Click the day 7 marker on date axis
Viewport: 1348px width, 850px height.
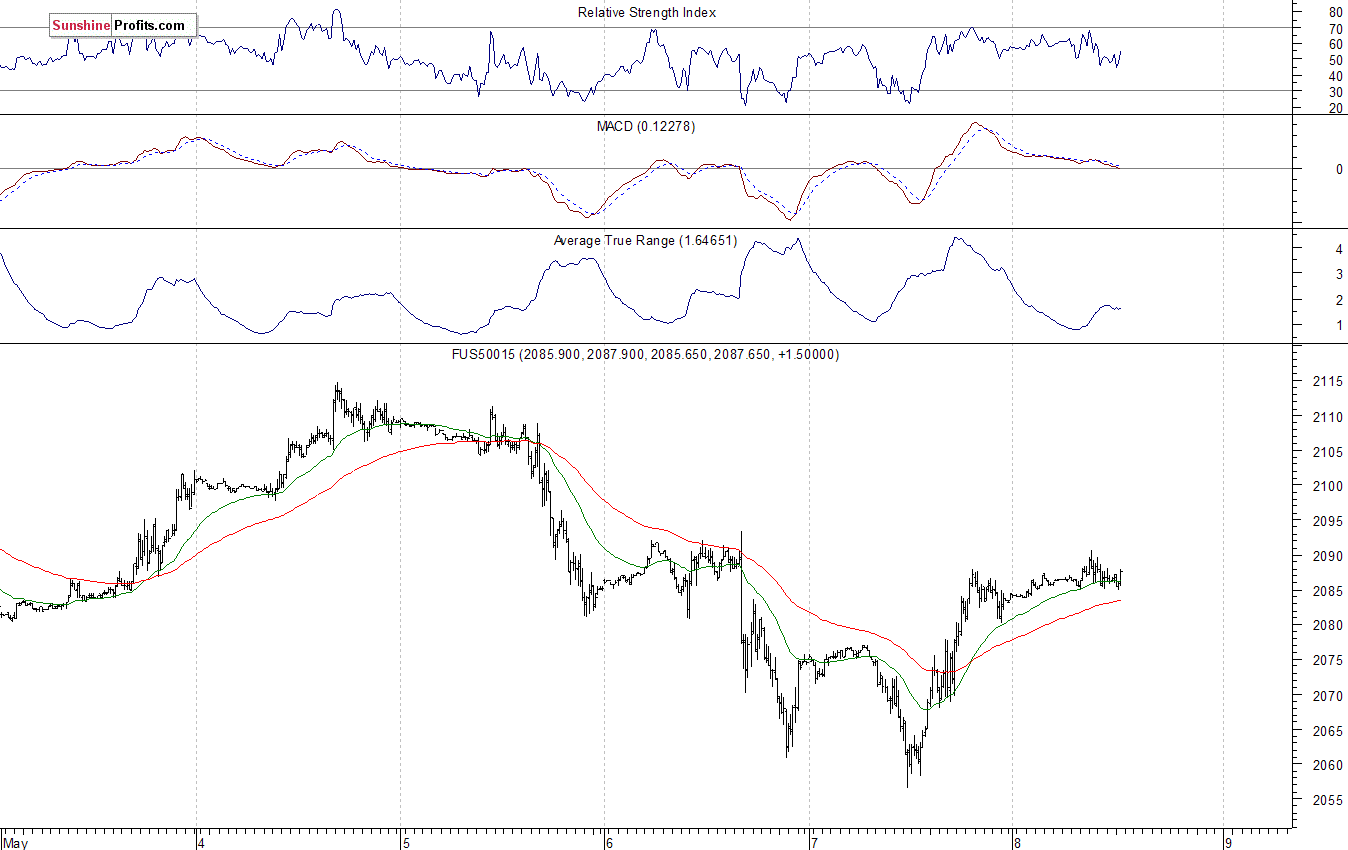click(x=813, y=843)
